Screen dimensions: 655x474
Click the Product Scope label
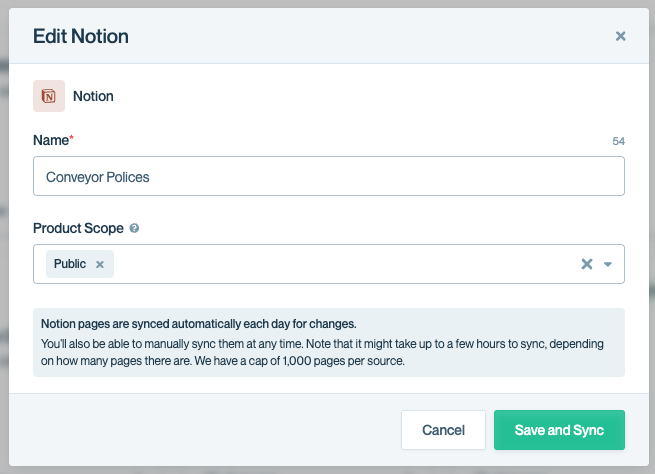tap(78, 228)
